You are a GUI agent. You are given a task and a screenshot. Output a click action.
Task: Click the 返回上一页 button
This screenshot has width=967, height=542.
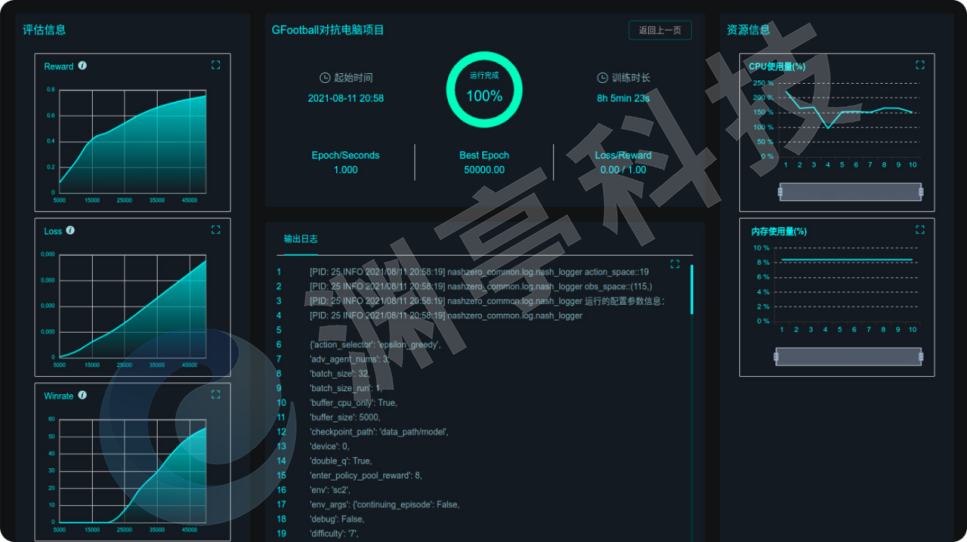660,30
